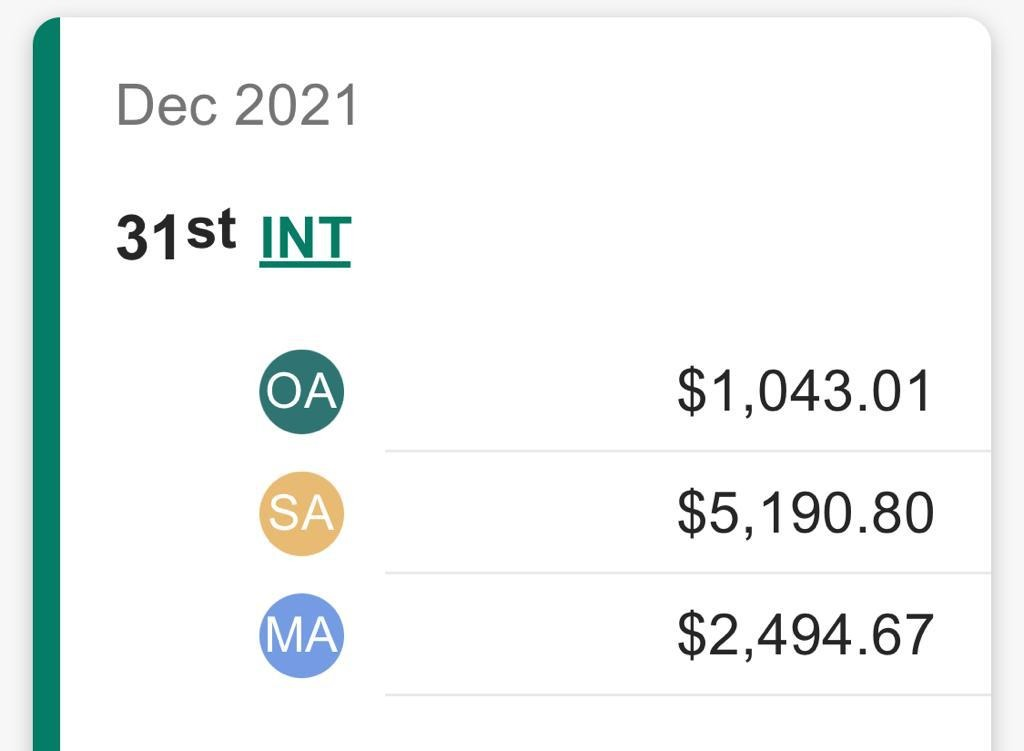Open the underlined INT link
1024x751 pixels.
point(306,240)
